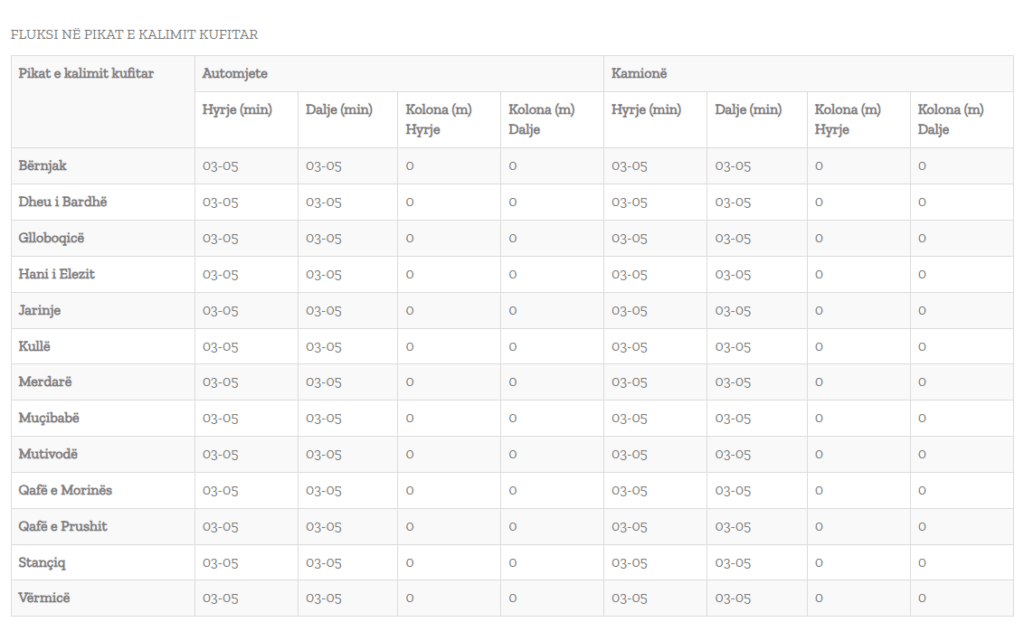Click the 'Automjete' group header

(x=235, y=74)
